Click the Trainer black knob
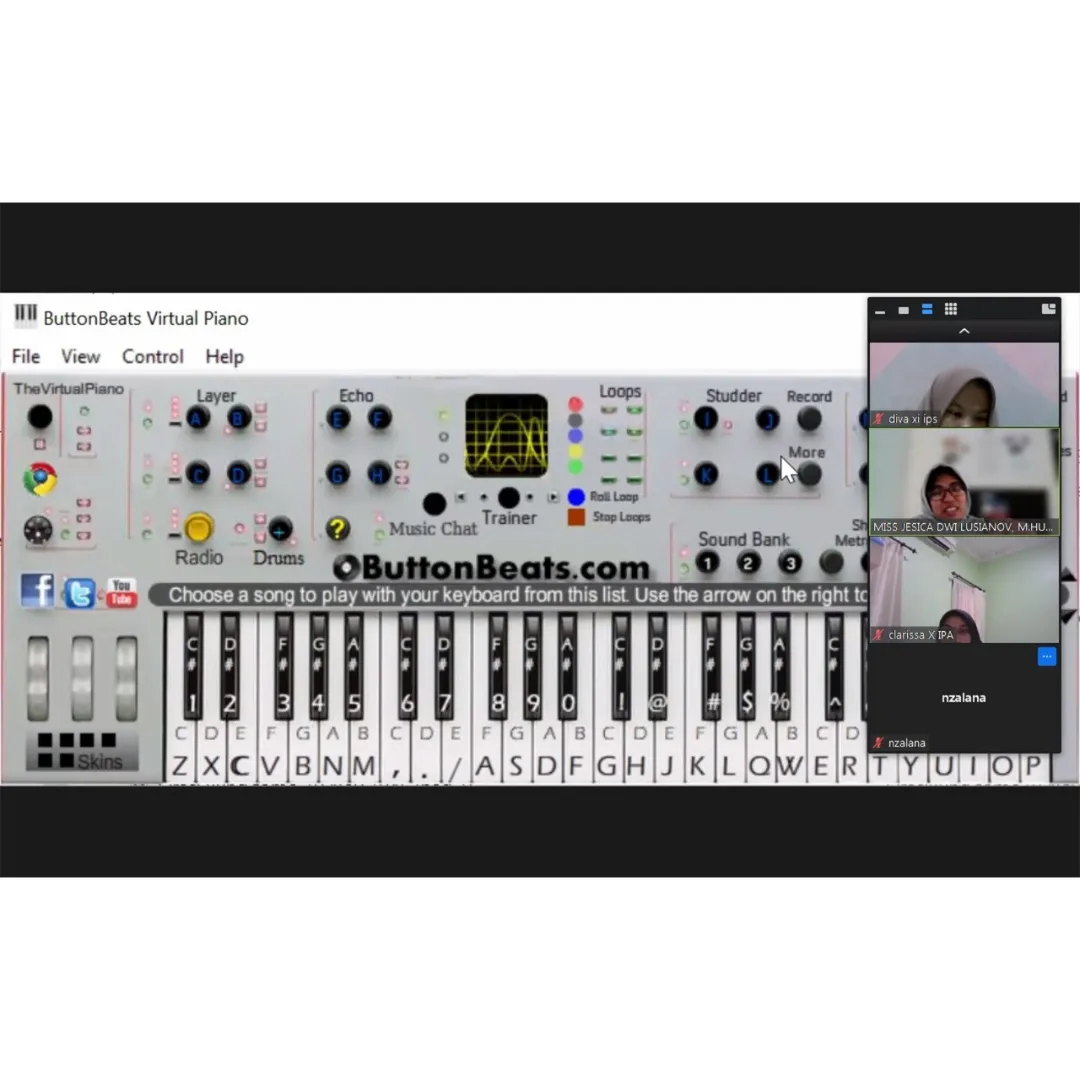 coord(508,497)
